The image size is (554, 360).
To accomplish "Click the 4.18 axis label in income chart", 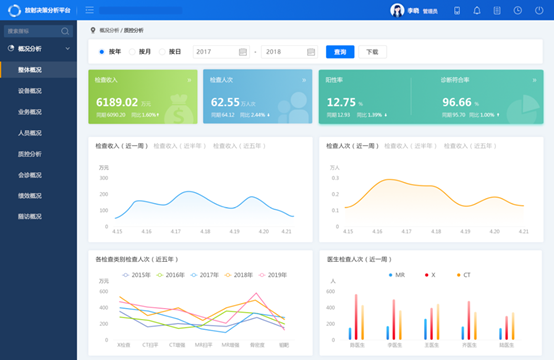I will coord(205,231).
